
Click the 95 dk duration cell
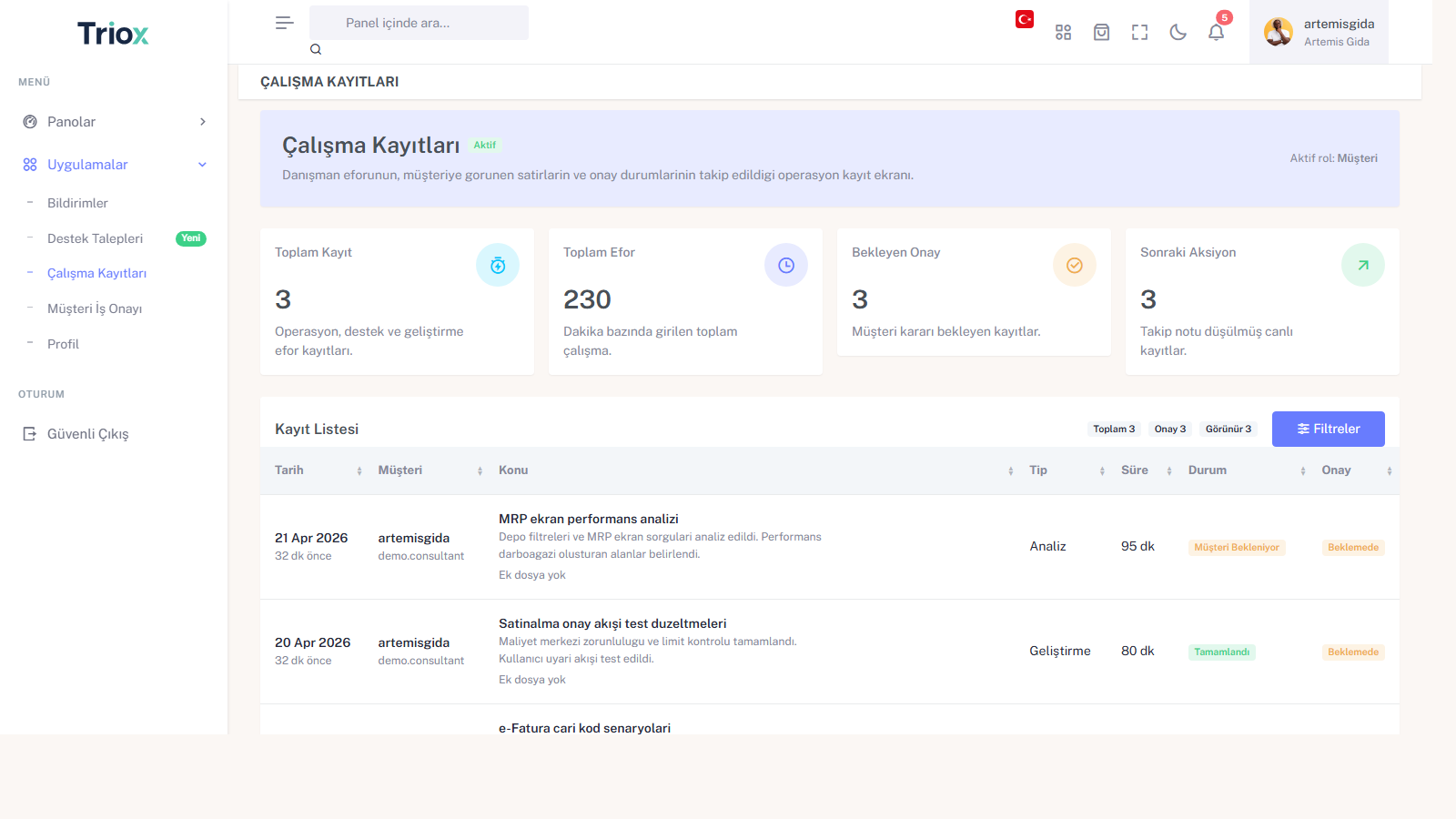tap(1137, 546)
